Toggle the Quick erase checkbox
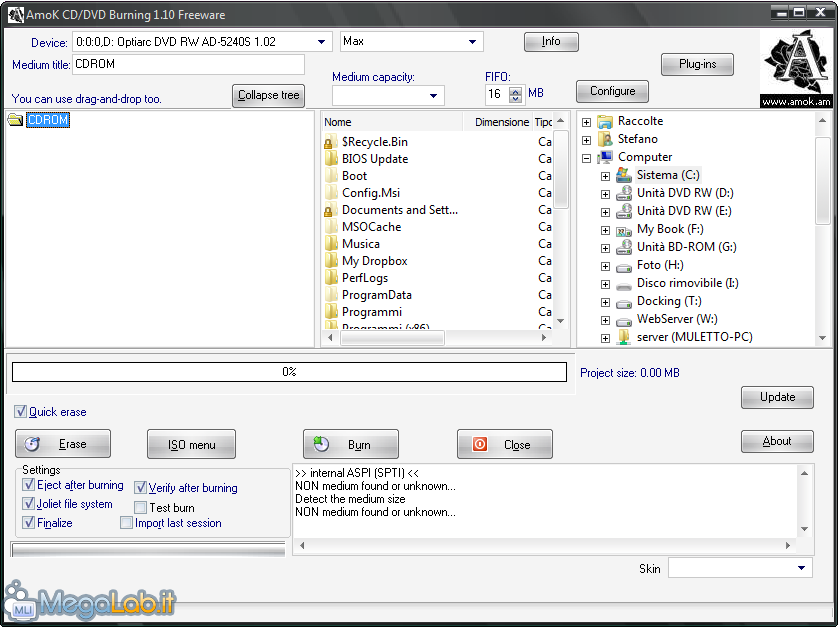The image size is (838, 627). [20, 412]
